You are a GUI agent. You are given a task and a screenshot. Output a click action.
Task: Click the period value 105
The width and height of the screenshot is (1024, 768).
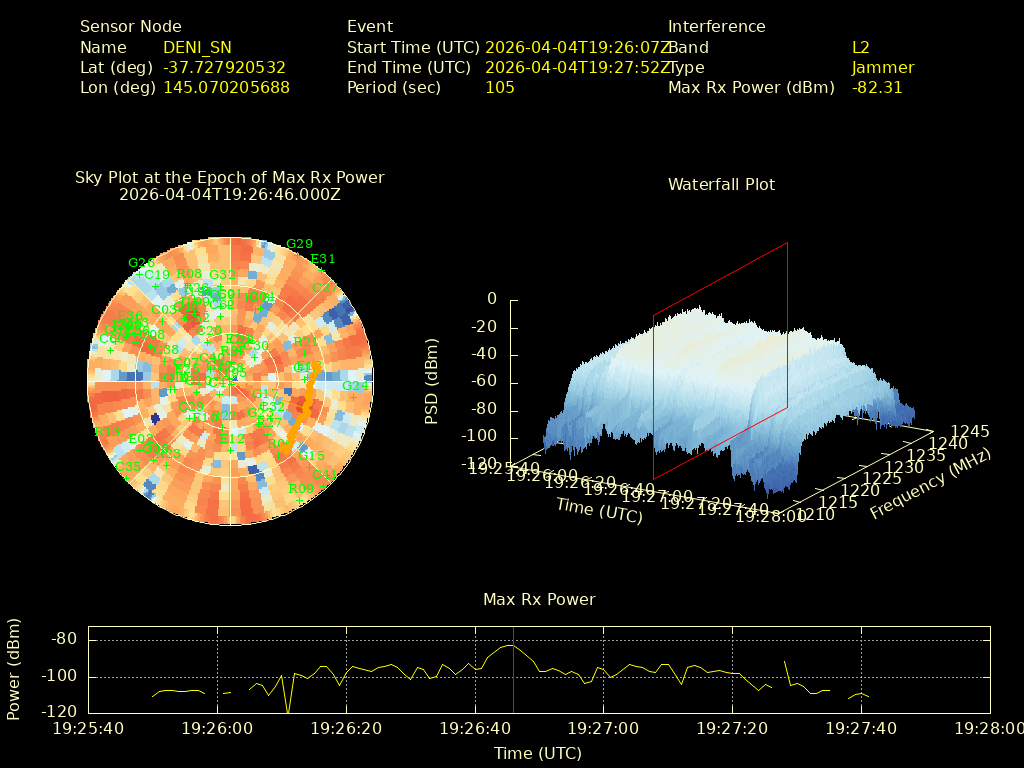[499, 87]
